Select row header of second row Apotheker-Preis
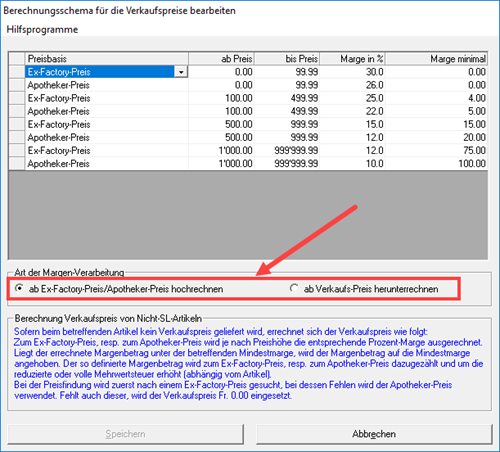Image resolution: width=500 pixels, height=452 pixels. 16,85
